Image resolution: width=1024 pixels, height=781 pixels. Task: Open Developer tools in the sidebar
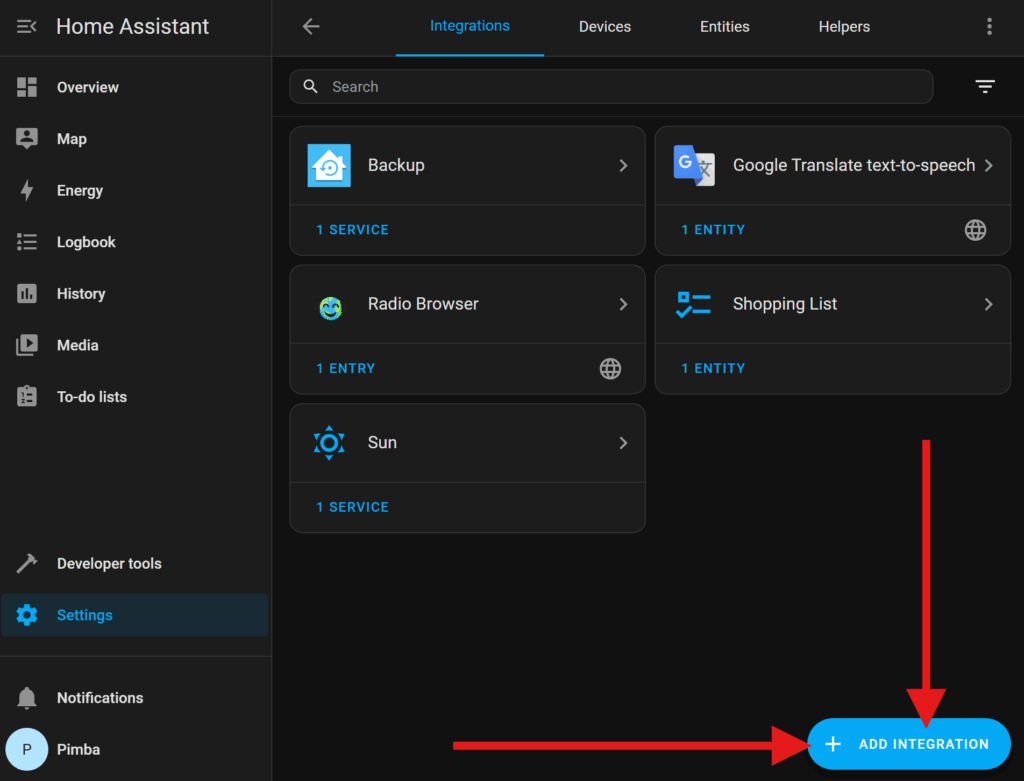pyautogui.click(x=109, y=564)
